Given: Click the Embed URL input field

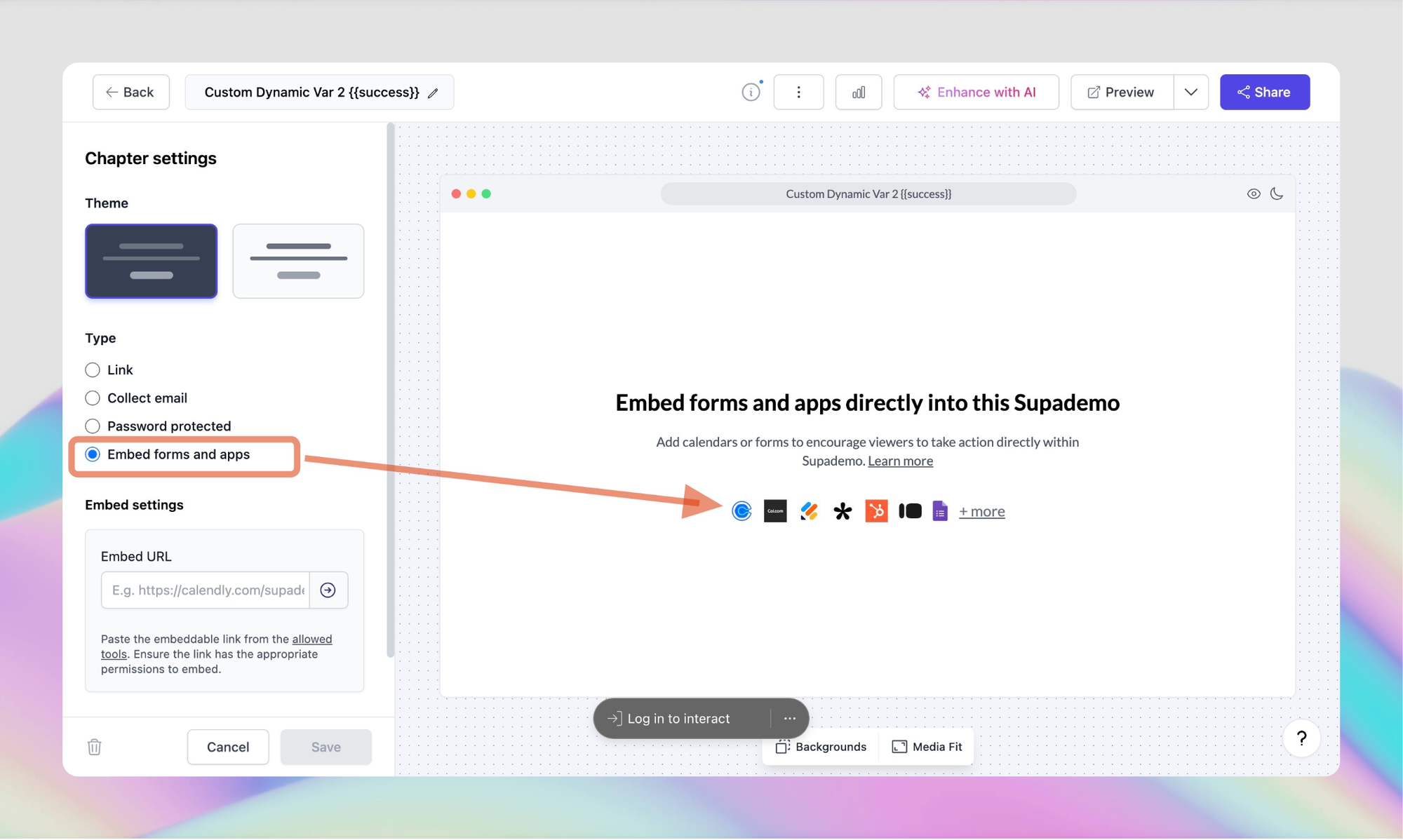Looking at the screenshot, I should pos(206,590).
